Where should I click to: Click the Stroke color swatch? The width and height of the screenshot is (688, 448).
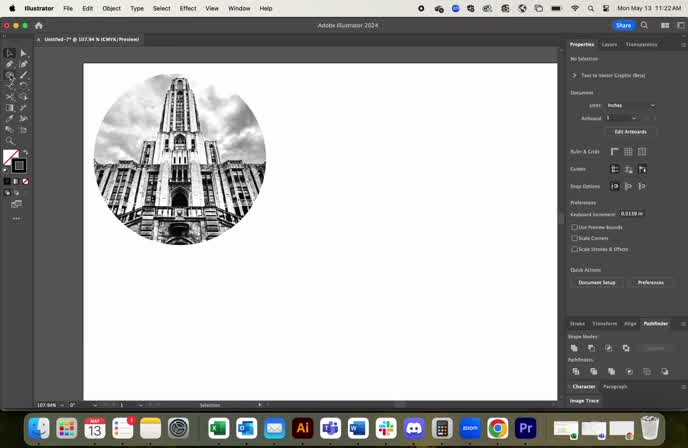click(x=19, y=166)
